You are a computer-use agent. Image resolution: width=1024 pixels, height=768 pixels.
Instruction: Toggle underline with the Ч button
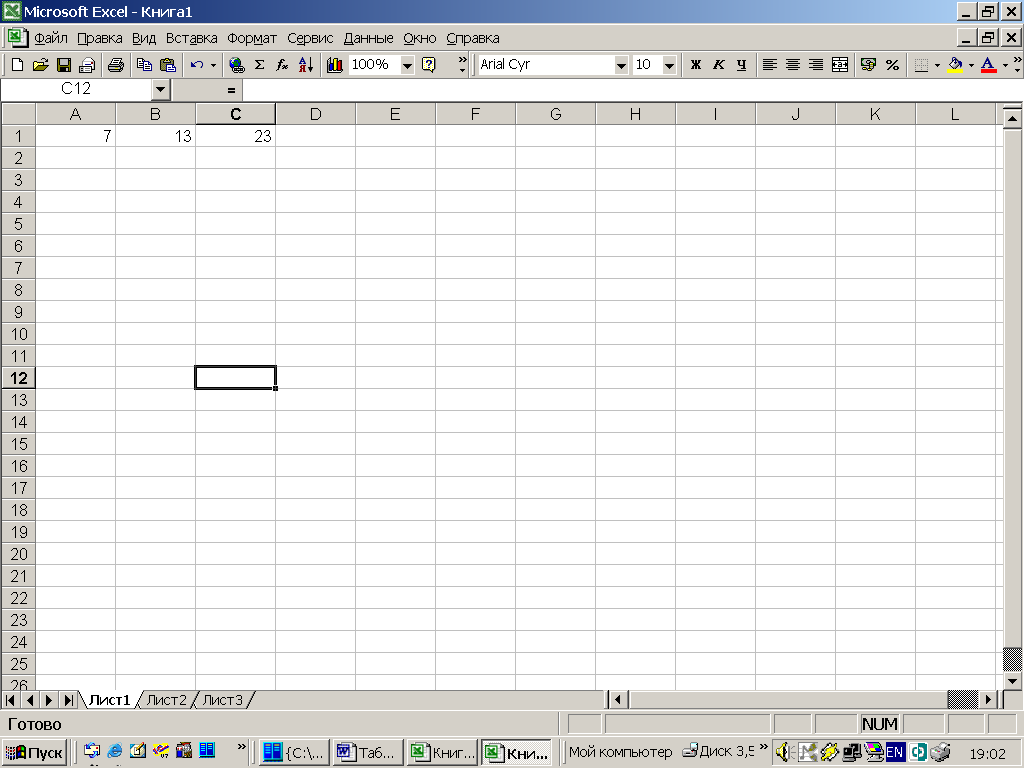741,65
